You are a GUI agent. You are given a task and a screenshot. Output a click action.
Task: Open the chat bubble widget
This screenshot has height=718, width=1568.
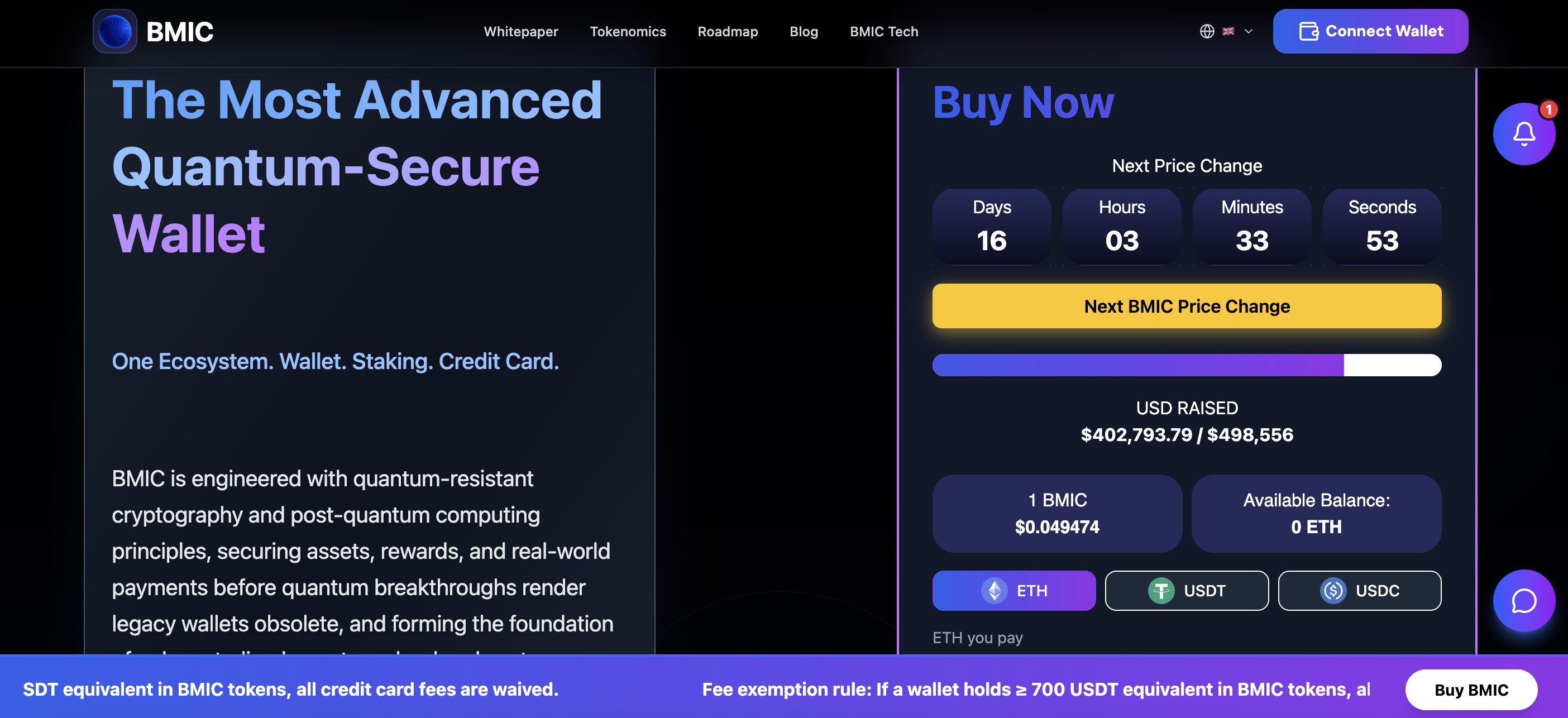pos(1523,601)
